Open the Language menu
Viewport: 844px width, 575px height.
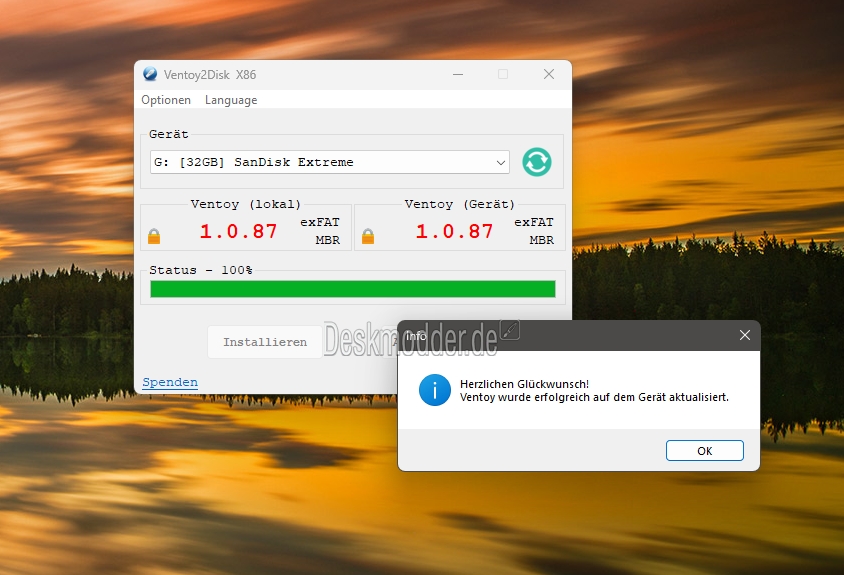(x=231, y=100)
